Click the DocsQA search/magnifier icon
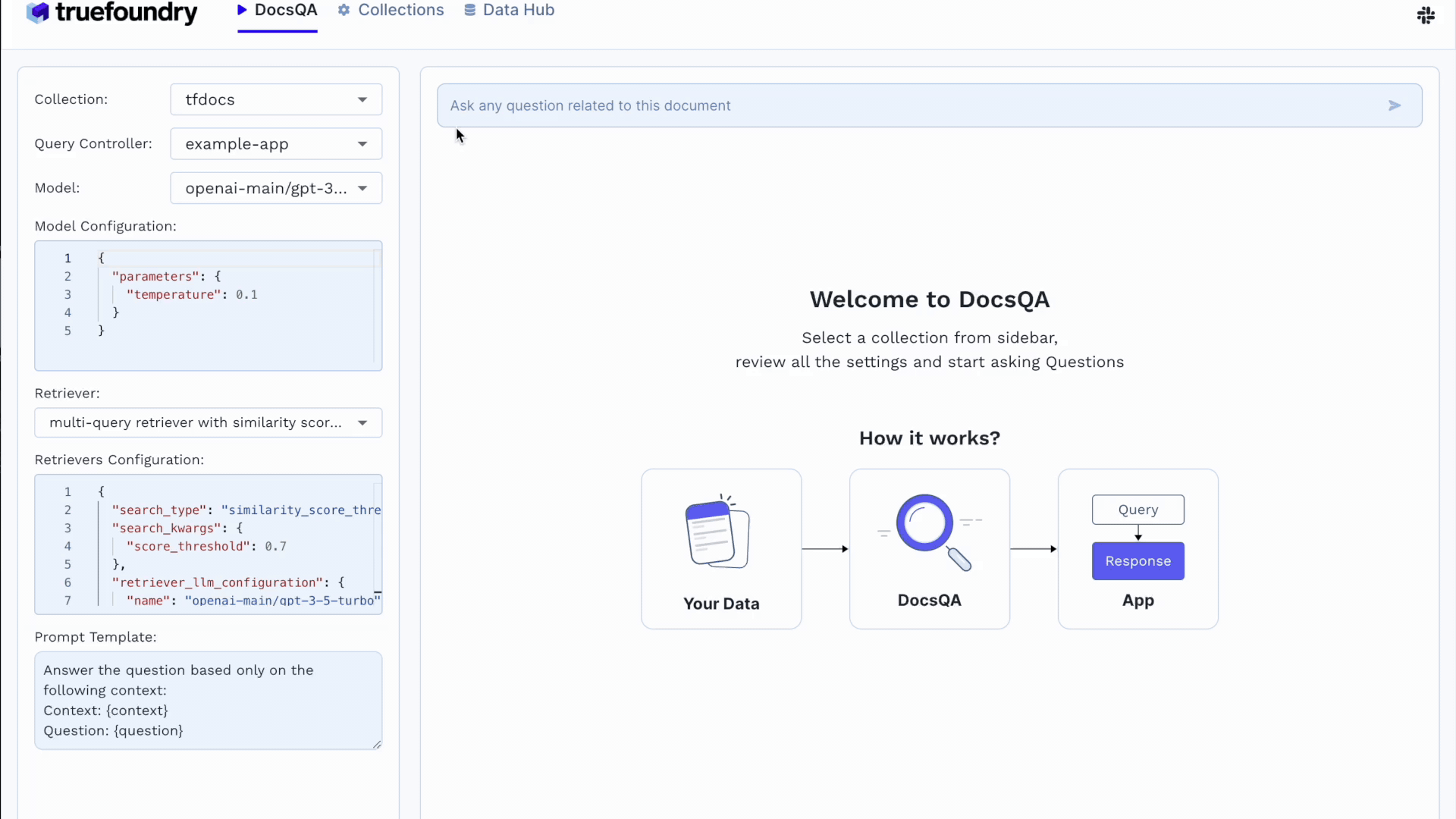Viewport: 1456px width, 819px height. [x=928, y=533]
